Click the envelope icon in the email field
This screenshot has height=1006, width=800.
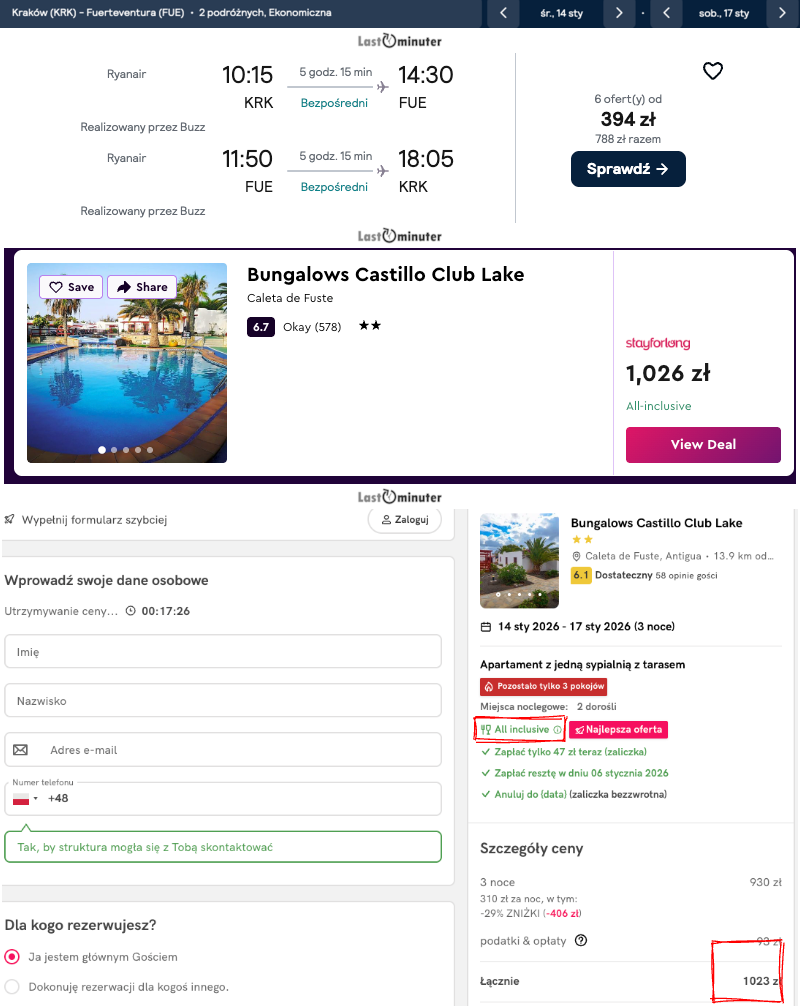[21, 750]
